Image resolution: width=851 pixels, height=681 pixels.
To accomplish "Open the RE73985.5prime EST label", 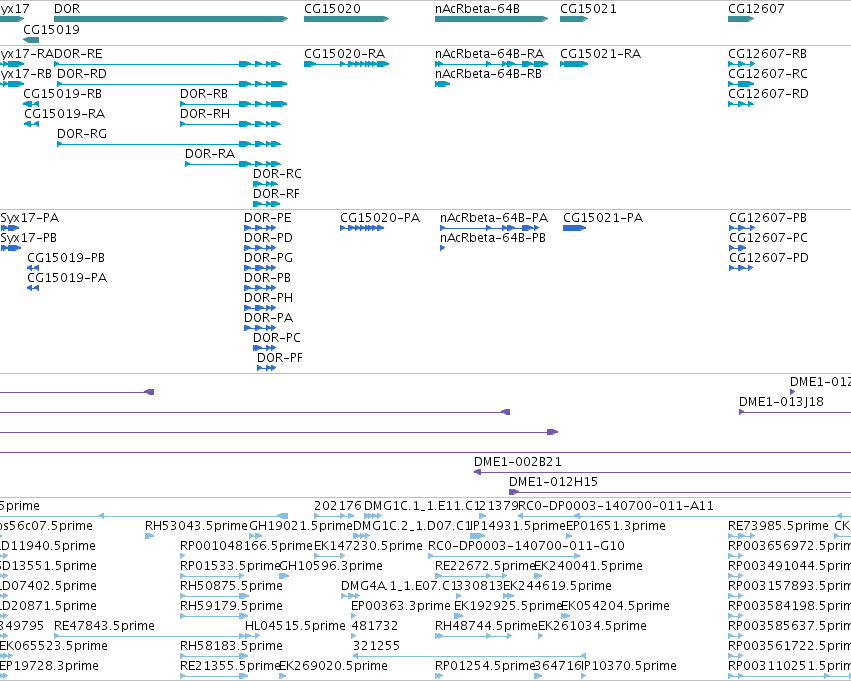I will (x=778, y=526).
